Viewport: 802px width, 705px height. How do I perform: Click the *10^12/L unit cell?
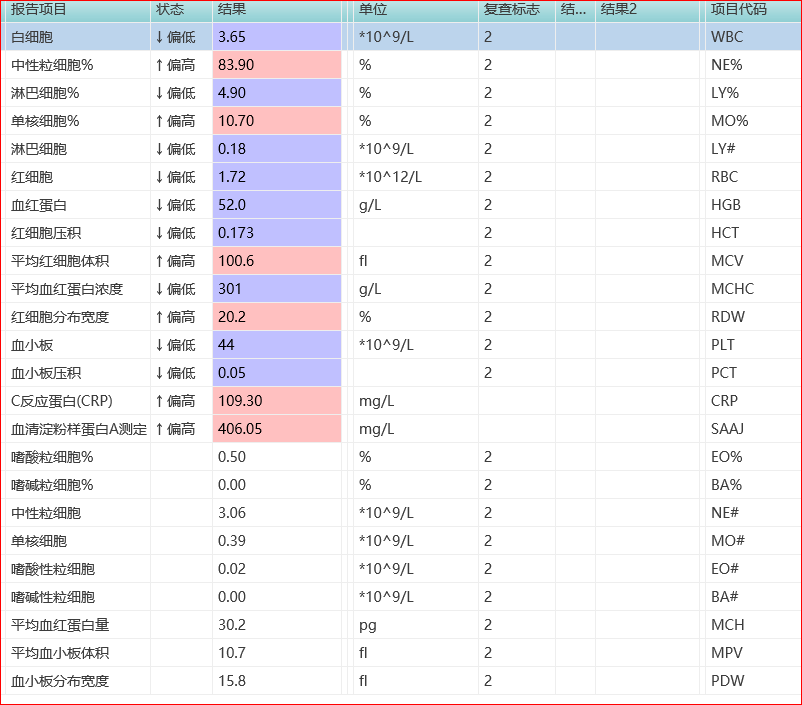390,177
